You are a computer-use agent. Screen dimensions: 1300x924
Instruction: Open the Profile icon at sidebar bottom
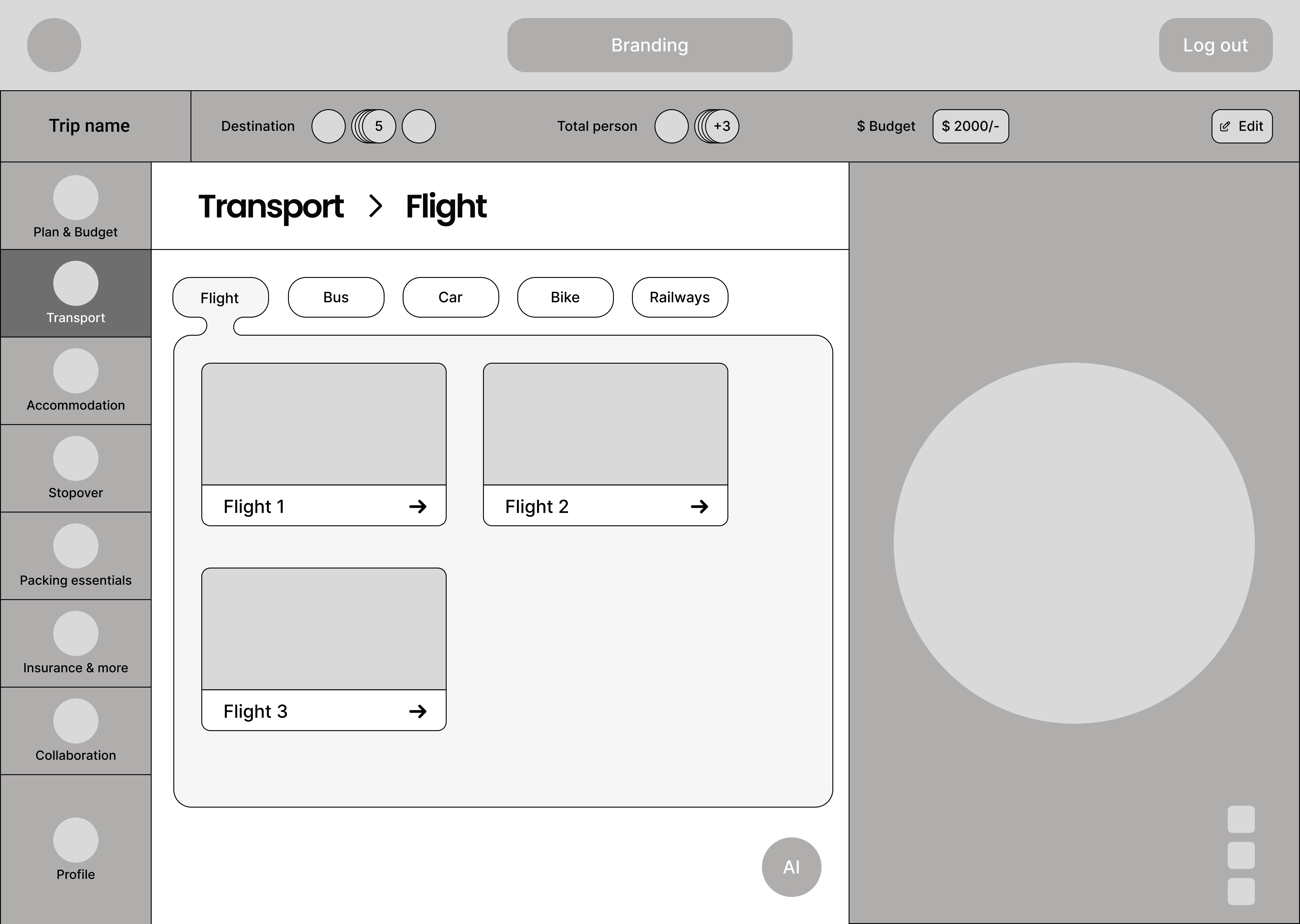pos(76,840)
